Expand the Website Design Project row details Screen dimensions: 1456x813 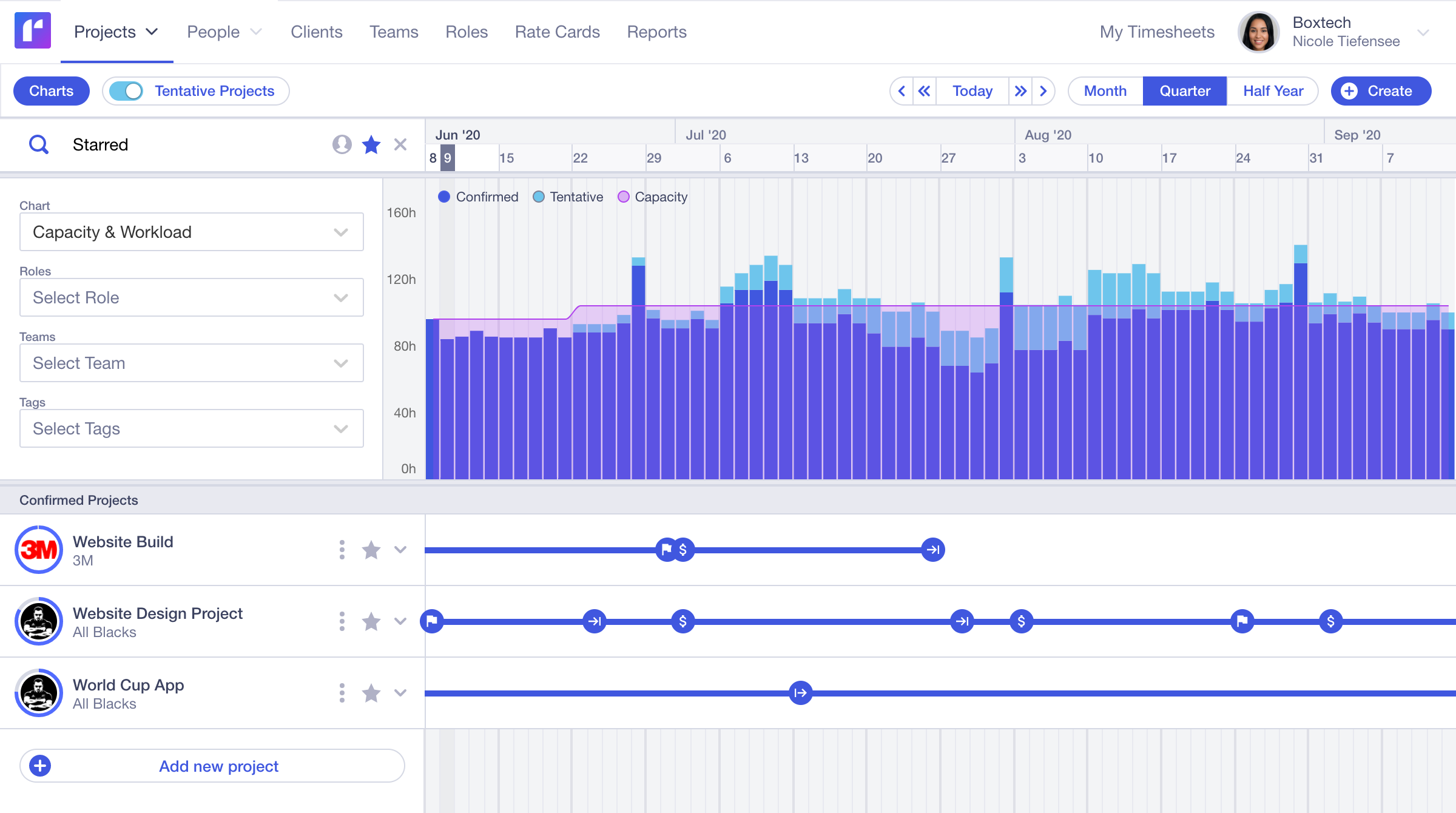pos(400,621)
